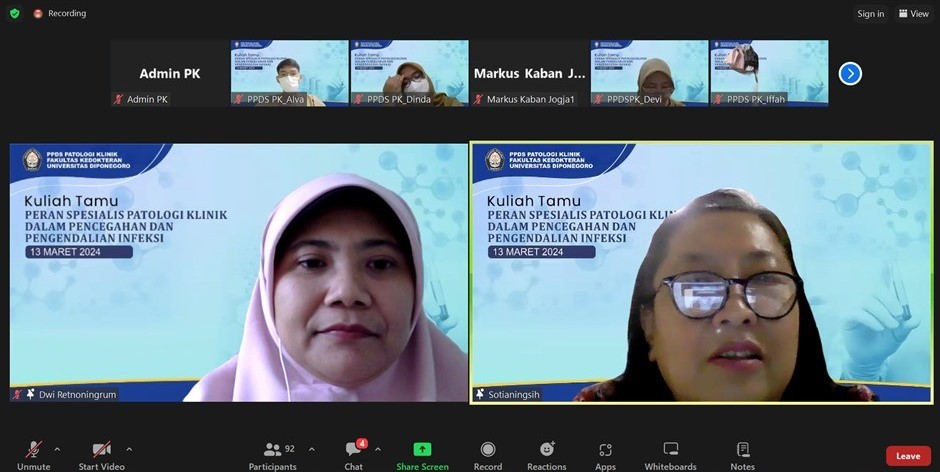Show next page of participant thumbnails
This screenshot has width=940, height=472.
(x=850, y=73)
